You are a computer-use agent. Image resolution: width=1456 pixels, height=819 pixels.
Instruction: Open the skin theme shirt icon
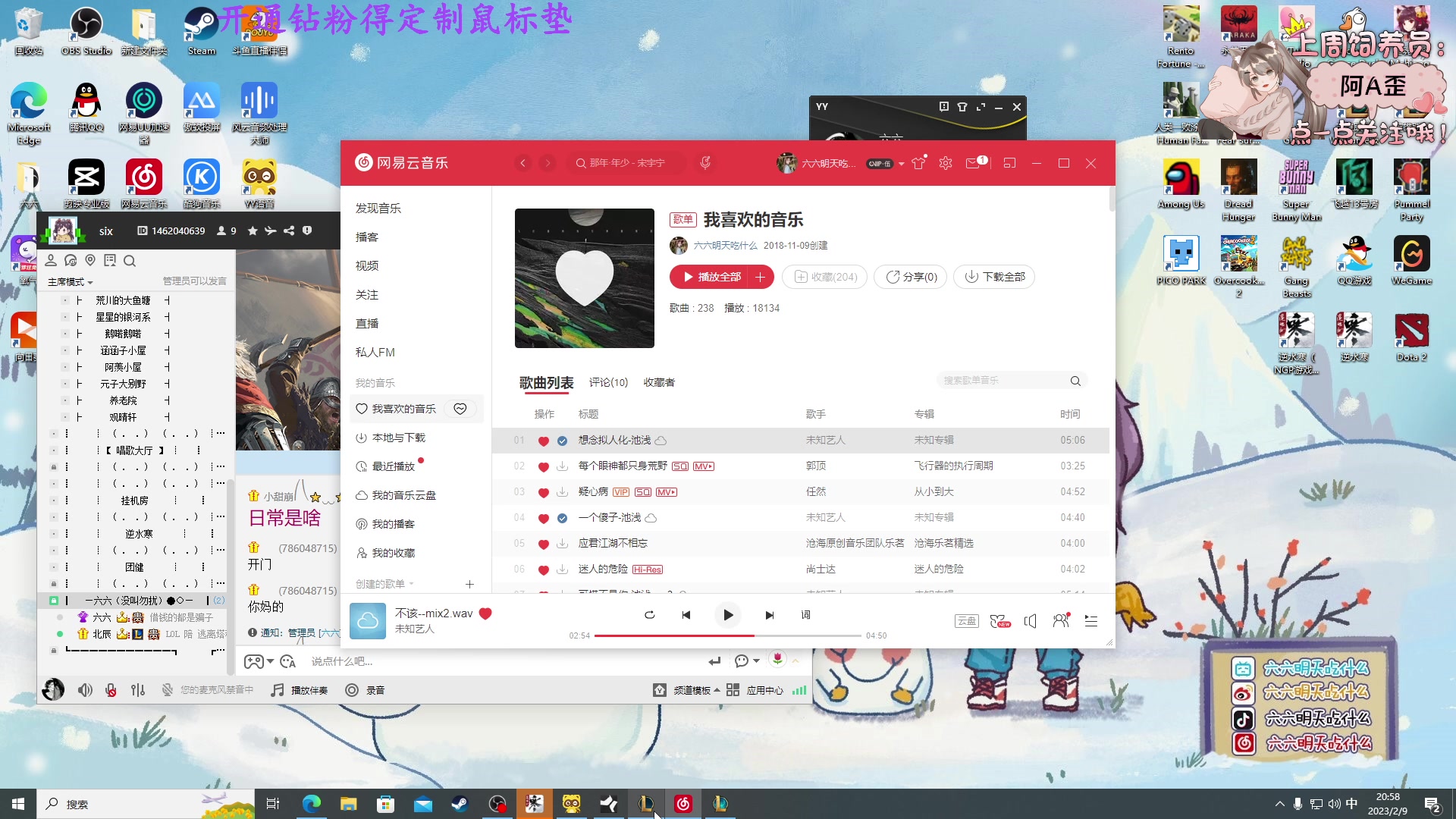point(919,163)
